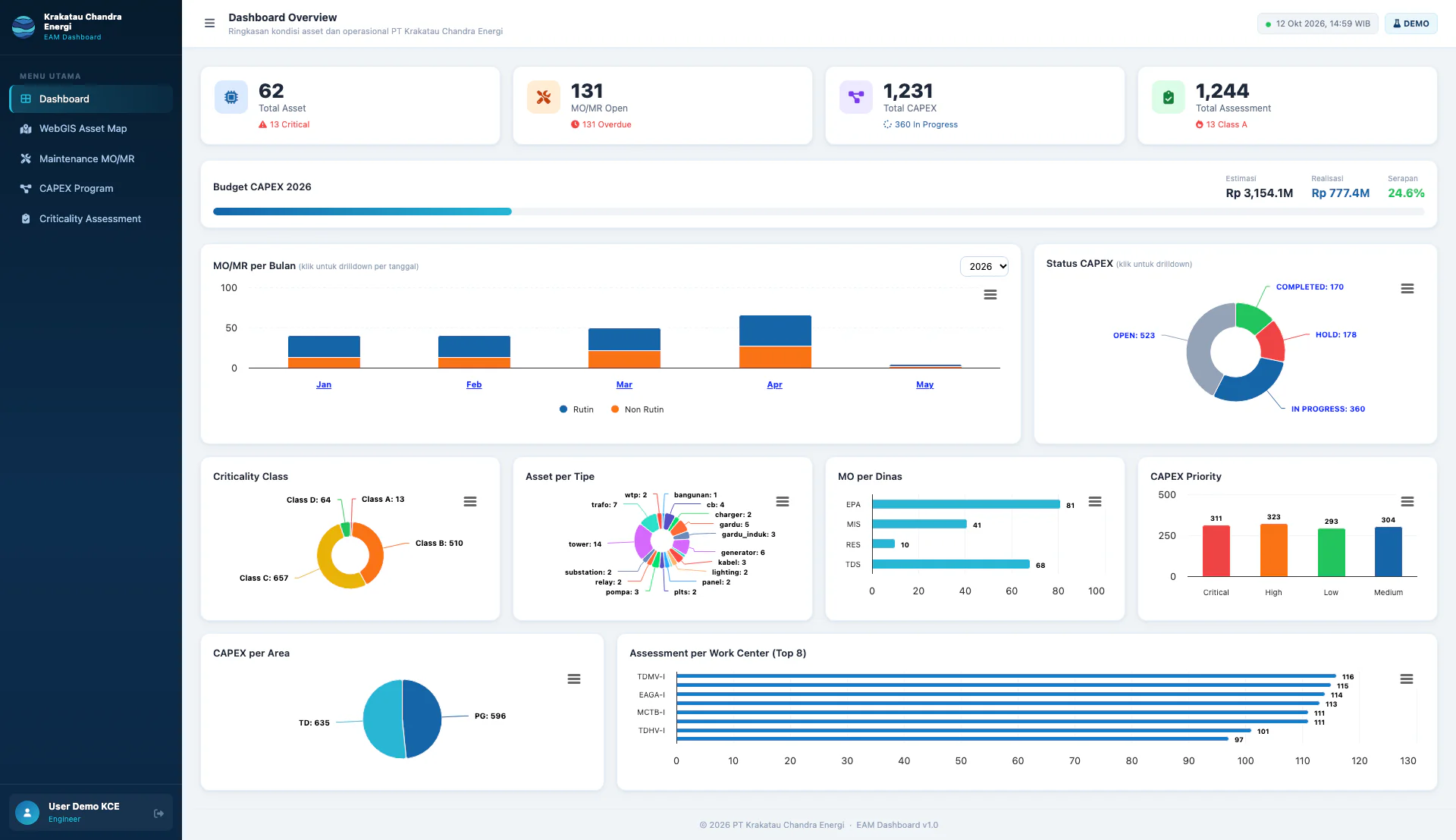Click the Budget CAPEX progress bar
The height and width of the screenshot is (840, 1456).
pos(819,212)
